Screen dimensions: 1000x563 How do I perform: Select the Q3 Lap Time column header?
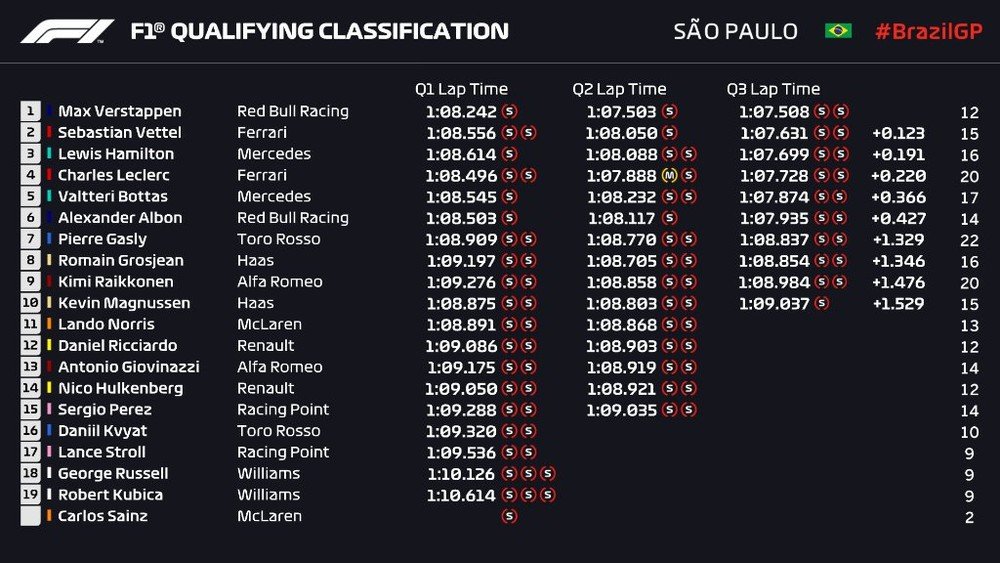click(773, 89)
